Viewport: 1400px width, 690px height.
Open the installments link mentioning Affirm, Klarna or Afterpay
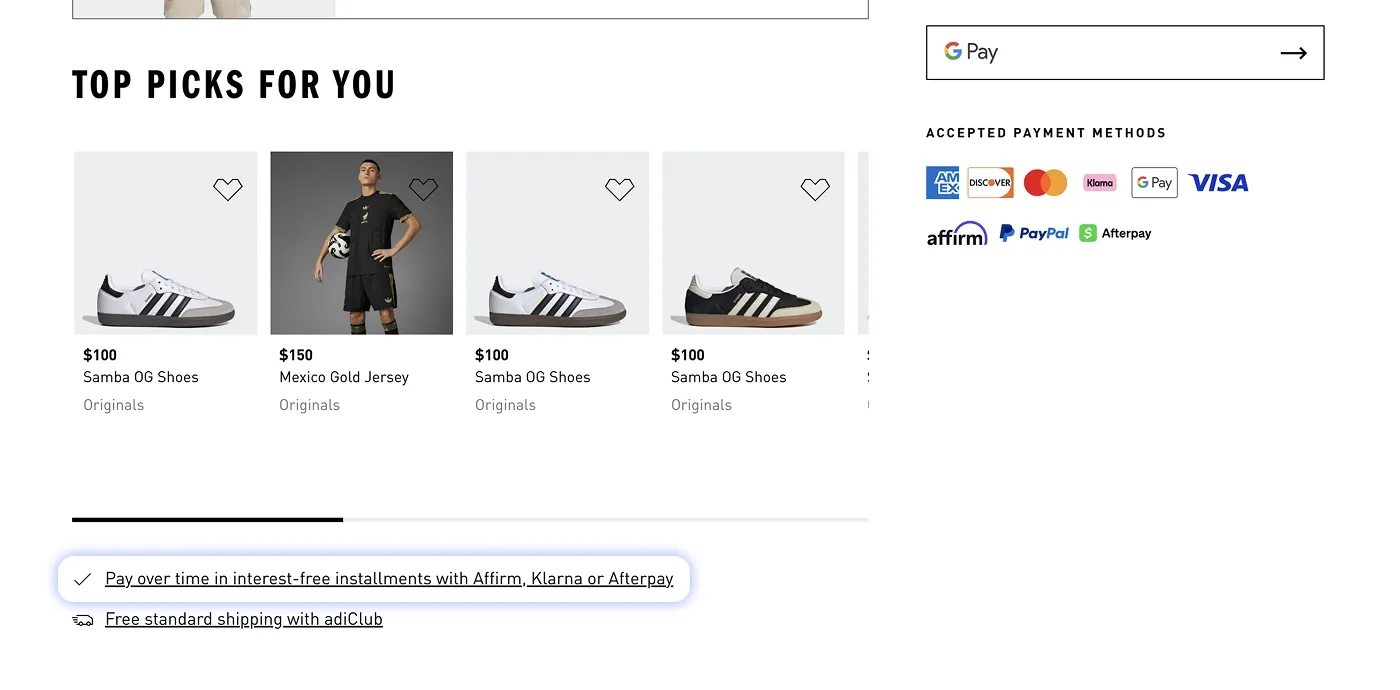[390, 578]
